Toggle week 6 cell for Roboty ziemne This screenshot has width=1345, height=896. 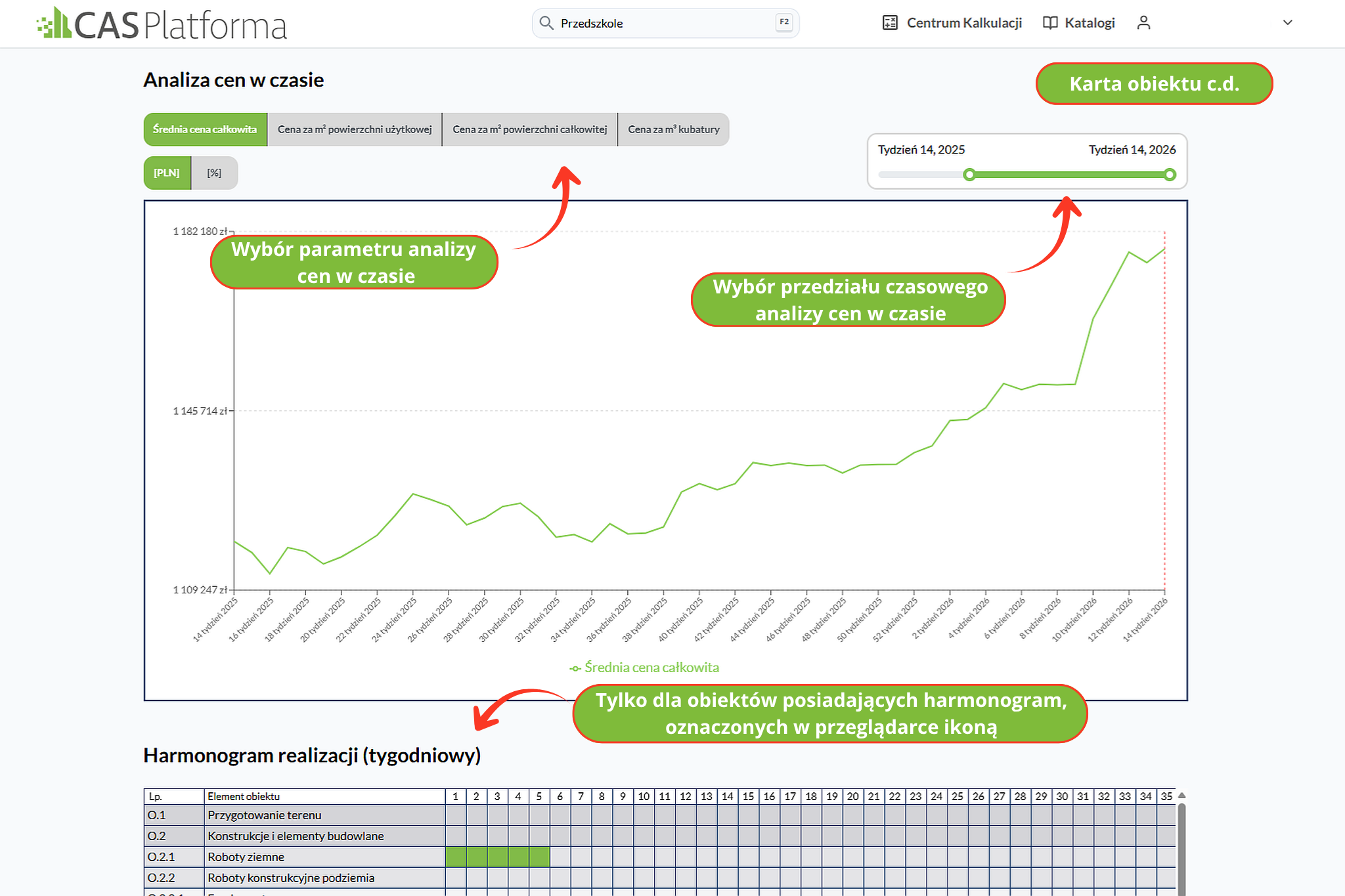(x=560, y=857)
